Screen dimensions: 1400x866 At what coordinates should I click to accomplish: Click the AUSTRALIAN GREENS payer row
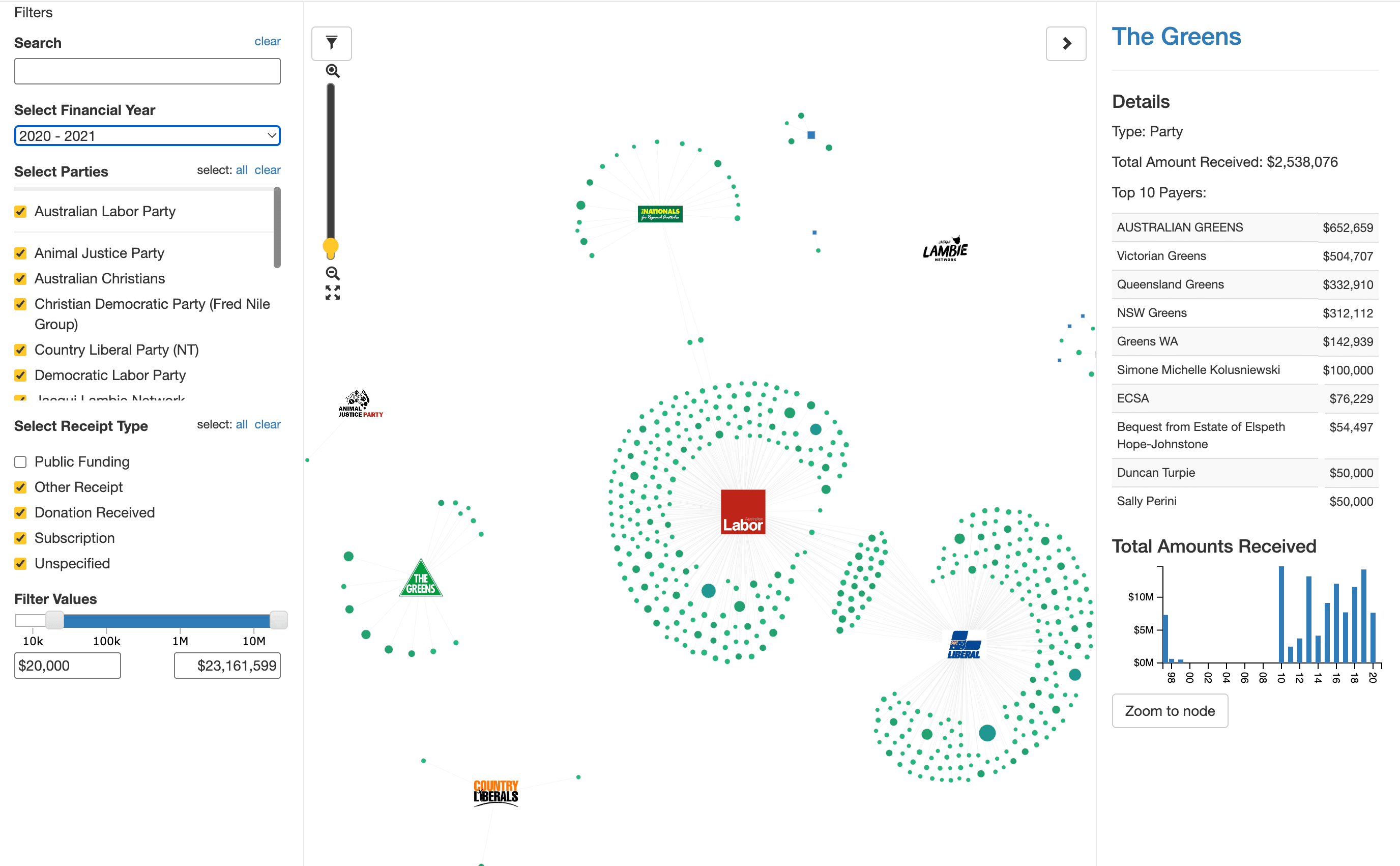click(1245, 227)
